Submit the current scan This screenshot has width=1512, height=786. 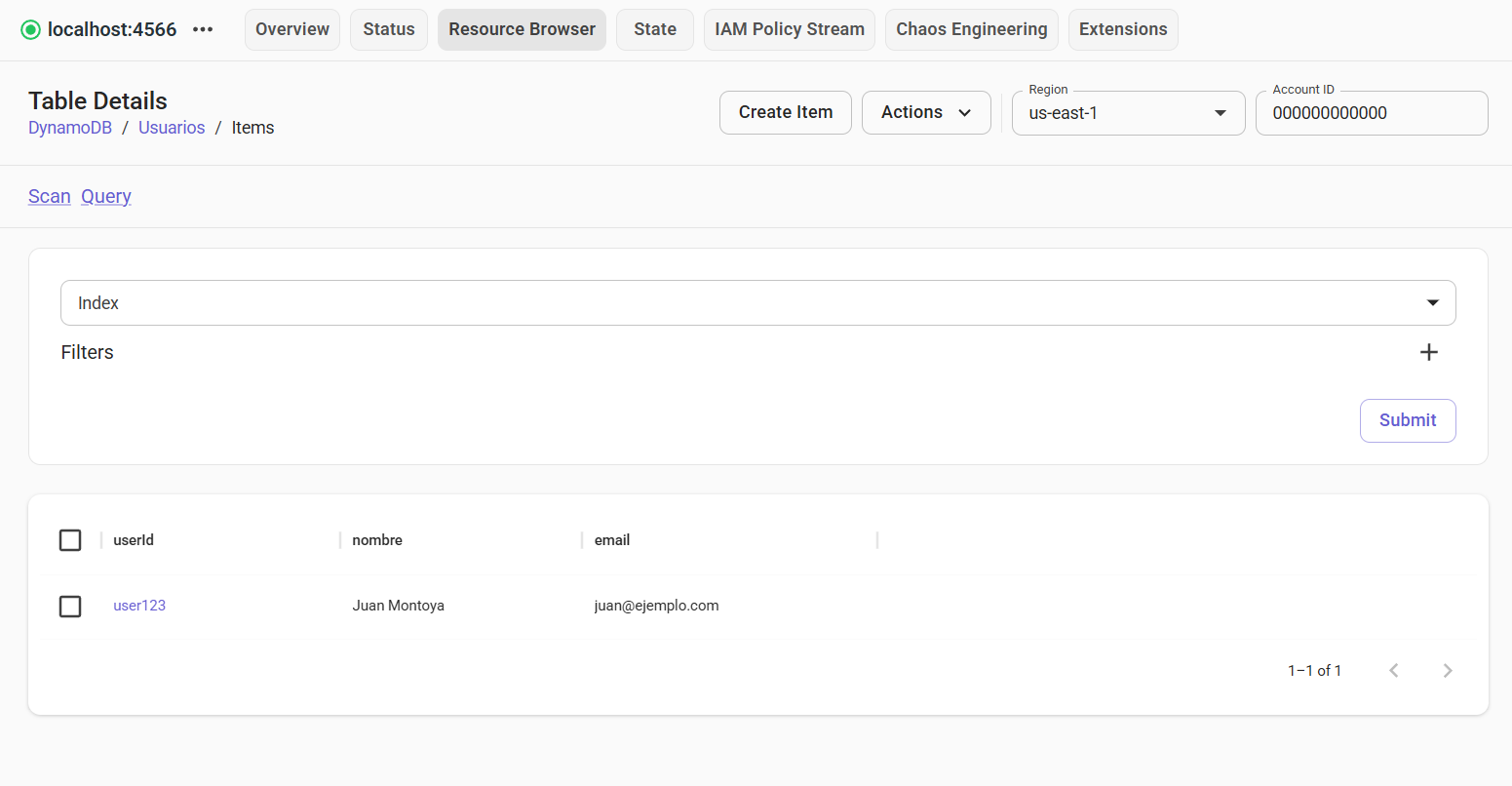[x=1408, y=420]
